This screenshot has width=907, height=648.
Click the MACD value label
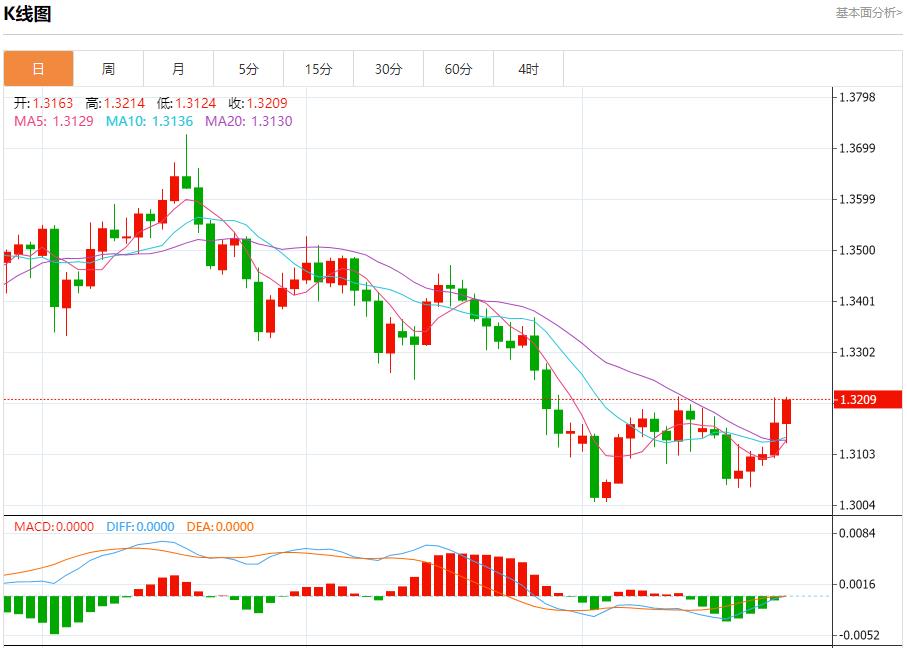coord(53,527)
